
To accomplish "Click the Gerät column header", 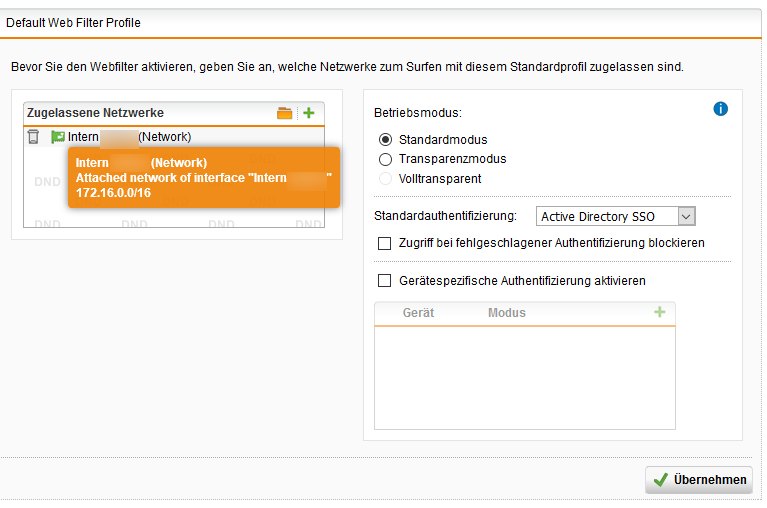I will pos(418,313).
